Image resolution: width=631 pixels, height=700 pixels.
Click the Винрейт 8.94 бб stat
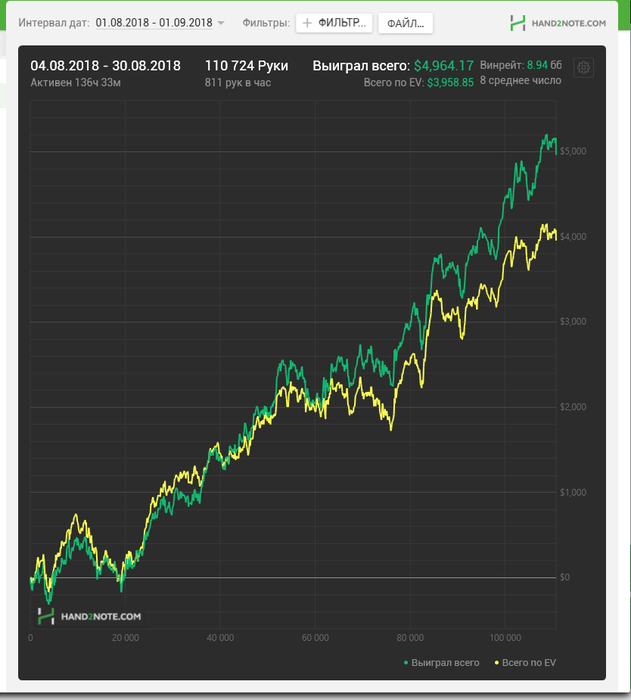(x=521, y=65)
